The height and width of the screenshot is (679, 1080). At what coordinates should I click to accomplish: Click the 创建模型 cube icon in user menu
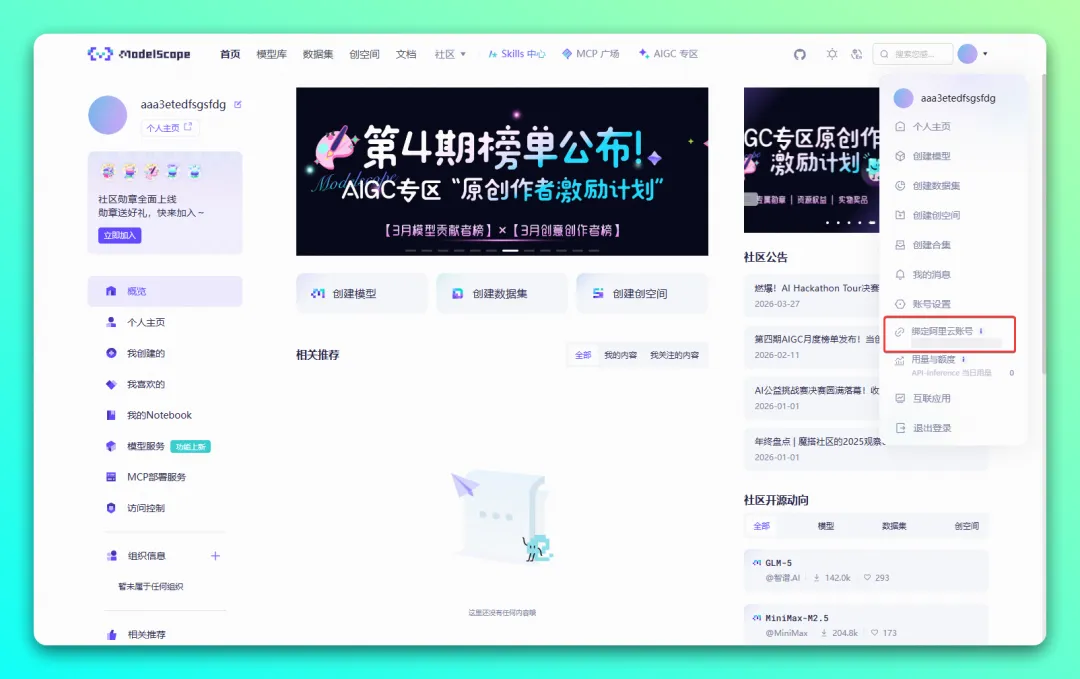(x=900, y=156)
